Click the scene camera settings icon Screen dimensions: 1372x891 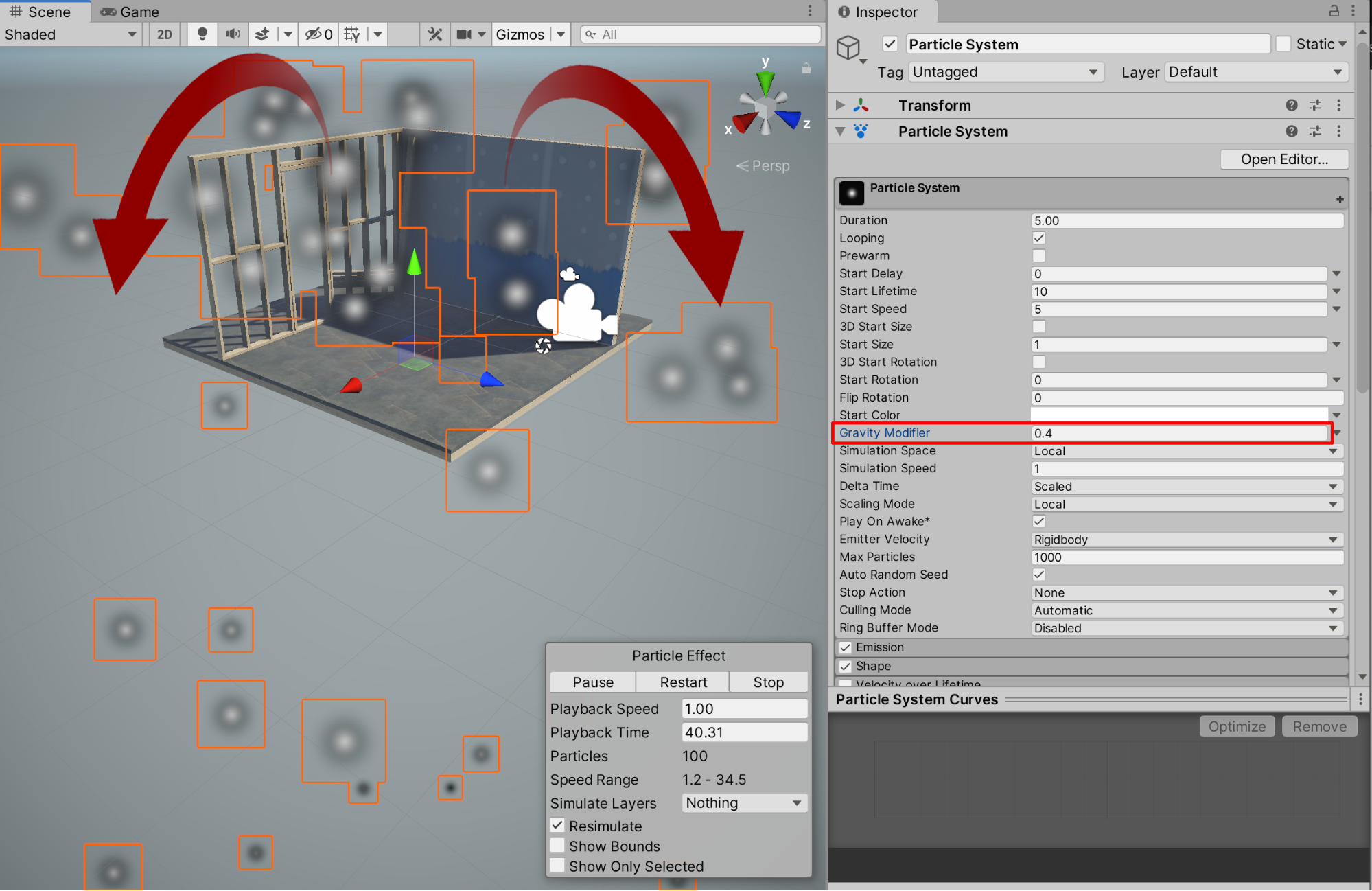[x=465, y=34]
